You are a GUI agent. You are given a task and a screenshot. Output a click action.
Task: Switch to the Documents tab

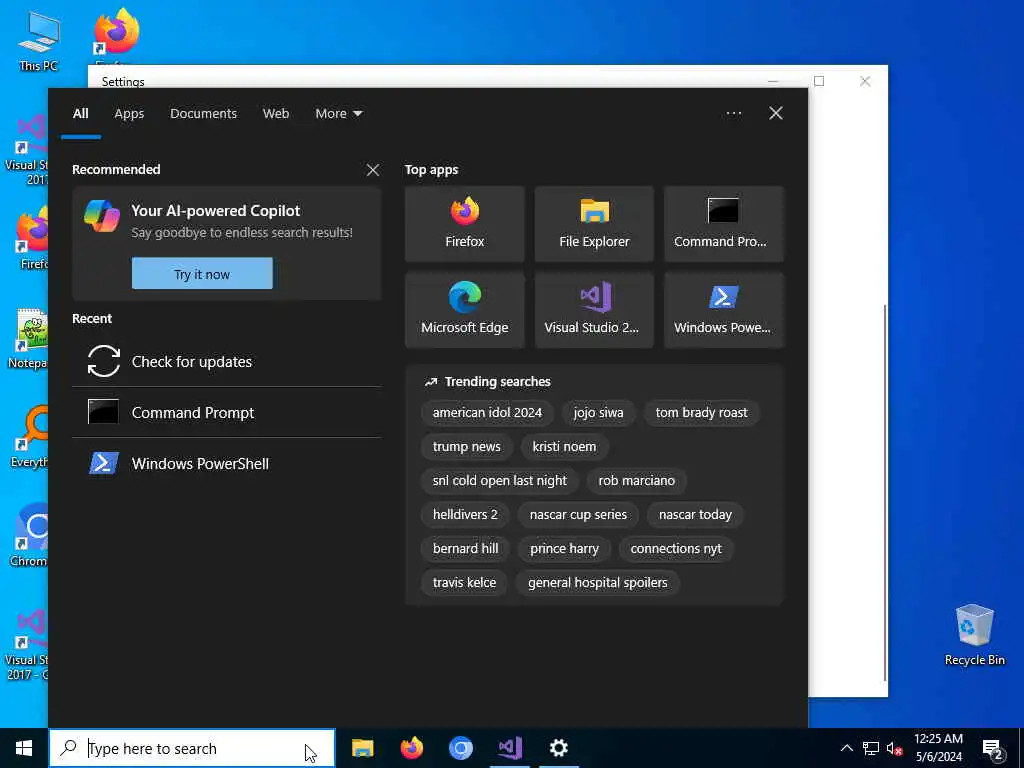point(203,114)
